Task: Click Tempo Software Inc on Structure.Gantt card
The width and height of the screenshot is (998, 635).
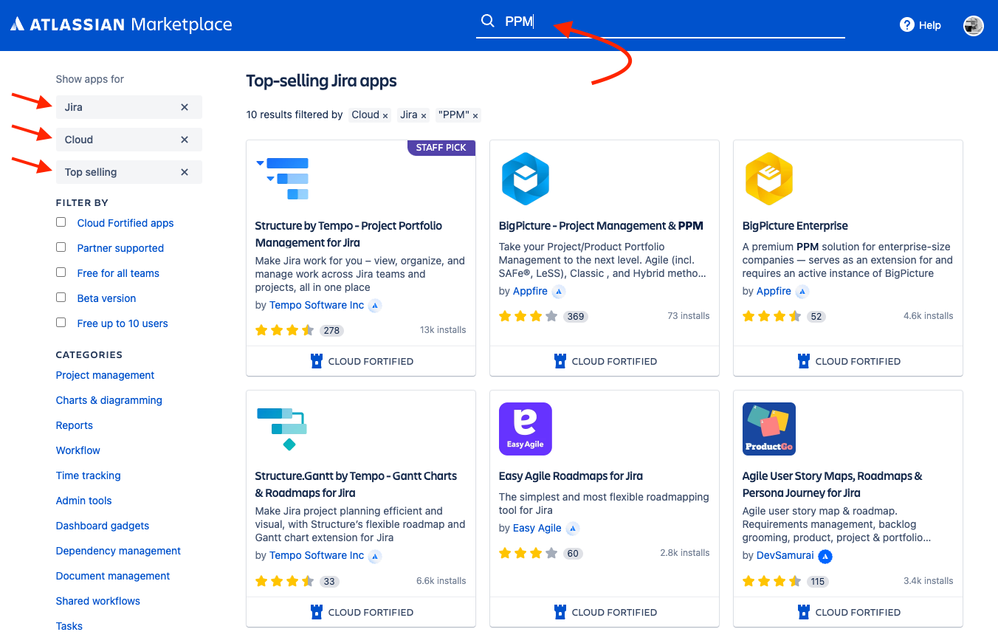Action: (316, 555)
